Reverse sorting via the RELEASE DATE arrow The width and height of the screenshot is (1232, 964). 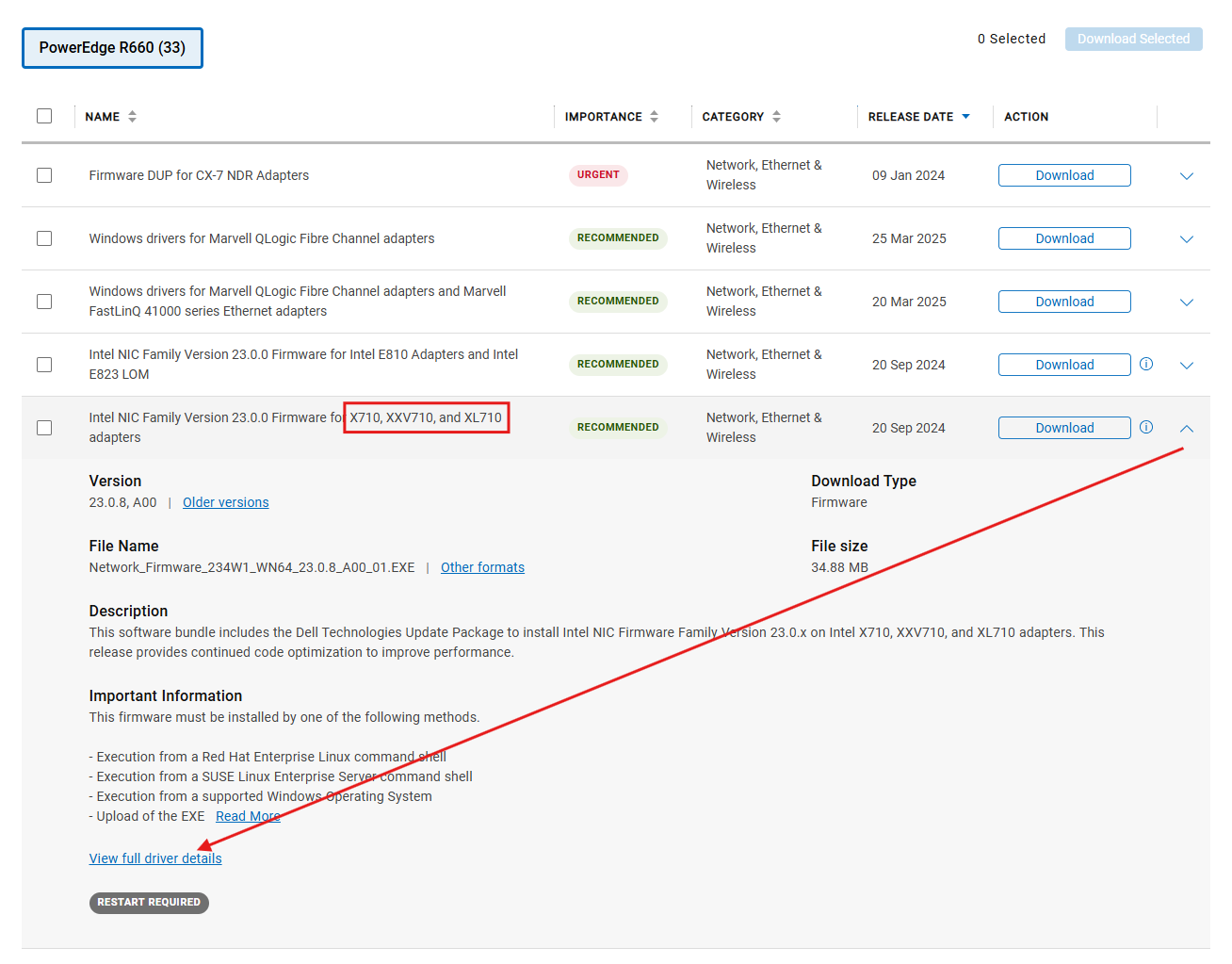[x=965, y=116]
